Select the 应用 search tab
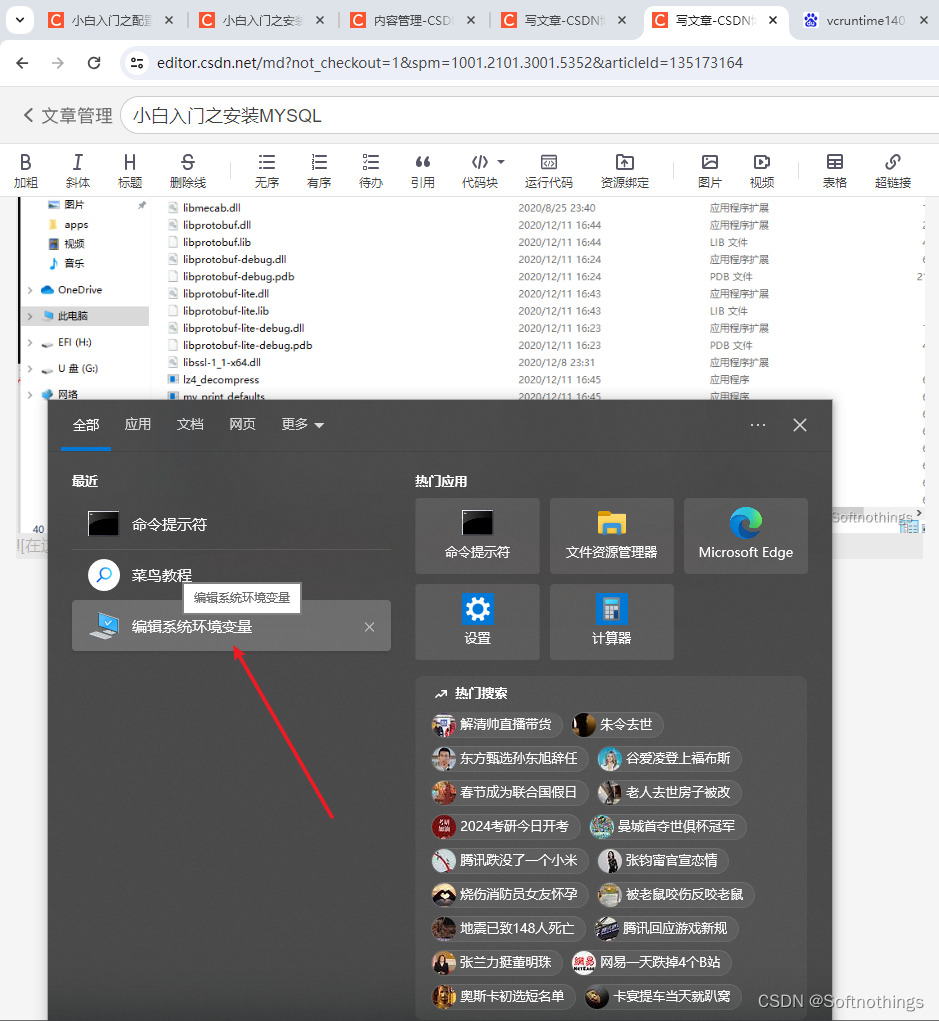This screenshot has width=939, height=1021. 138,425
